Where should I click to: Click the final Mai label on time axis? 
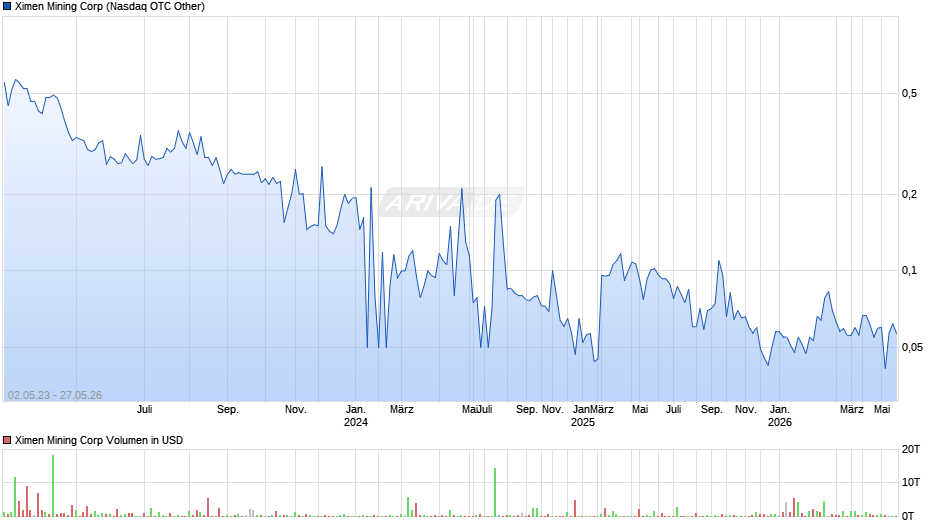tap(882, 409)
